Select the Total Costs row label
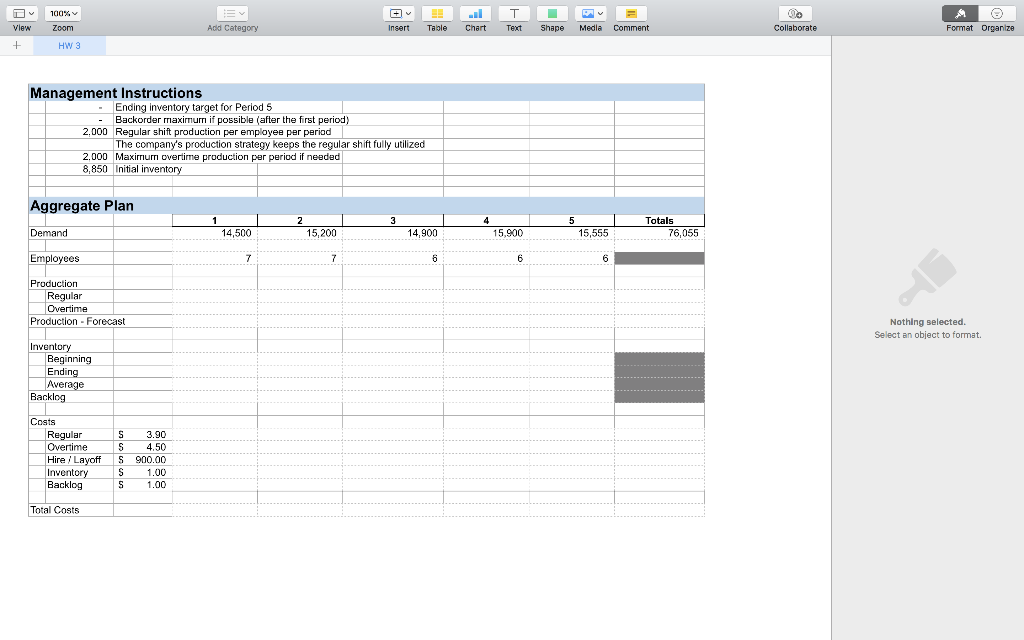The image size is (1024, 640). tap(55, 509)
